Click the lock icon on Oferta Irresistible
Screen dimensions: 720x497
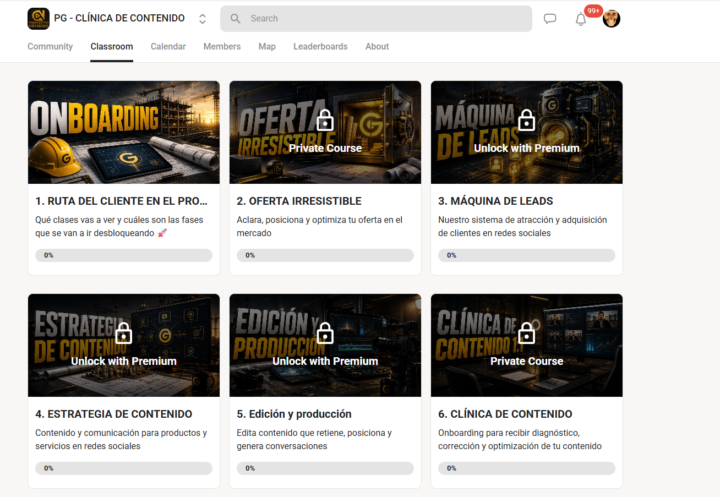coord(325,120)
